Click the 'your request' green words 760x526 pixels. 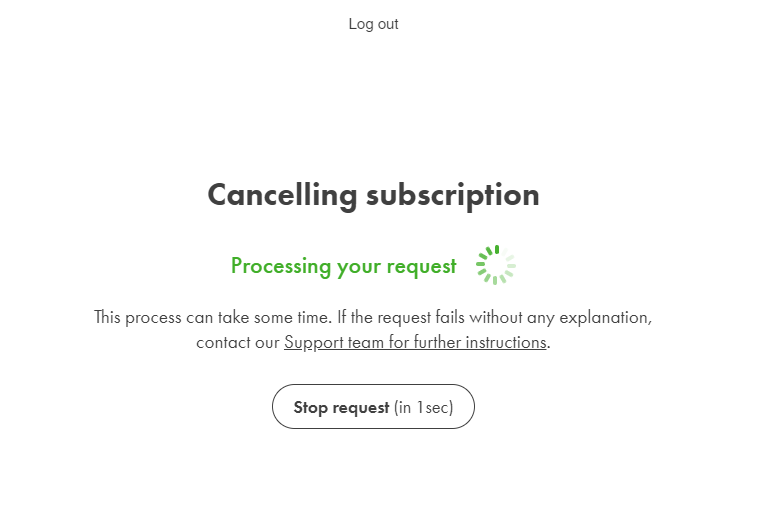click(x=397, y=267)
